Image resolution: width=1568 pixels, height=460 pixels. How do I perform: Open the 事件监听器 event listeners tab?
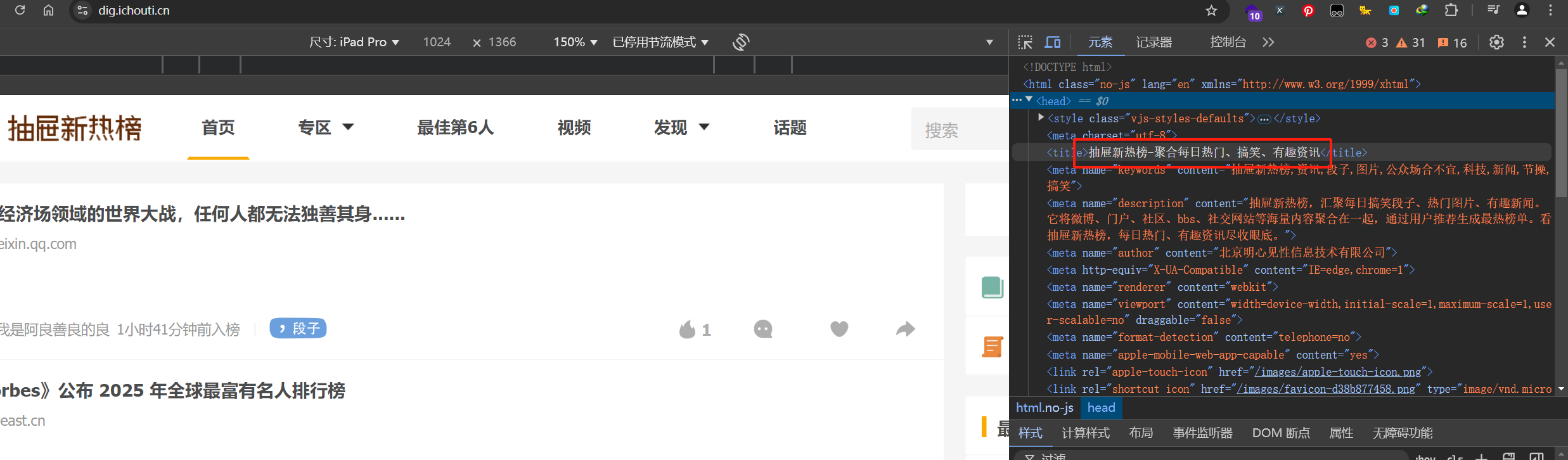click(1202, 433)
